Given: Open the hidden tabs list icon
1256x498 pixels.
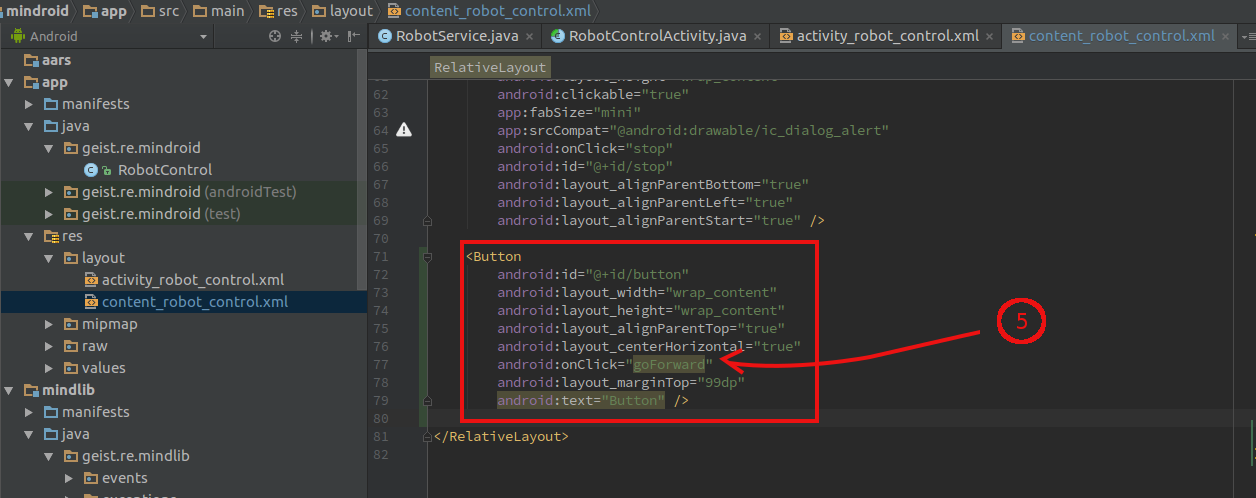Looking at the screenshot, I should point(1246,36).
